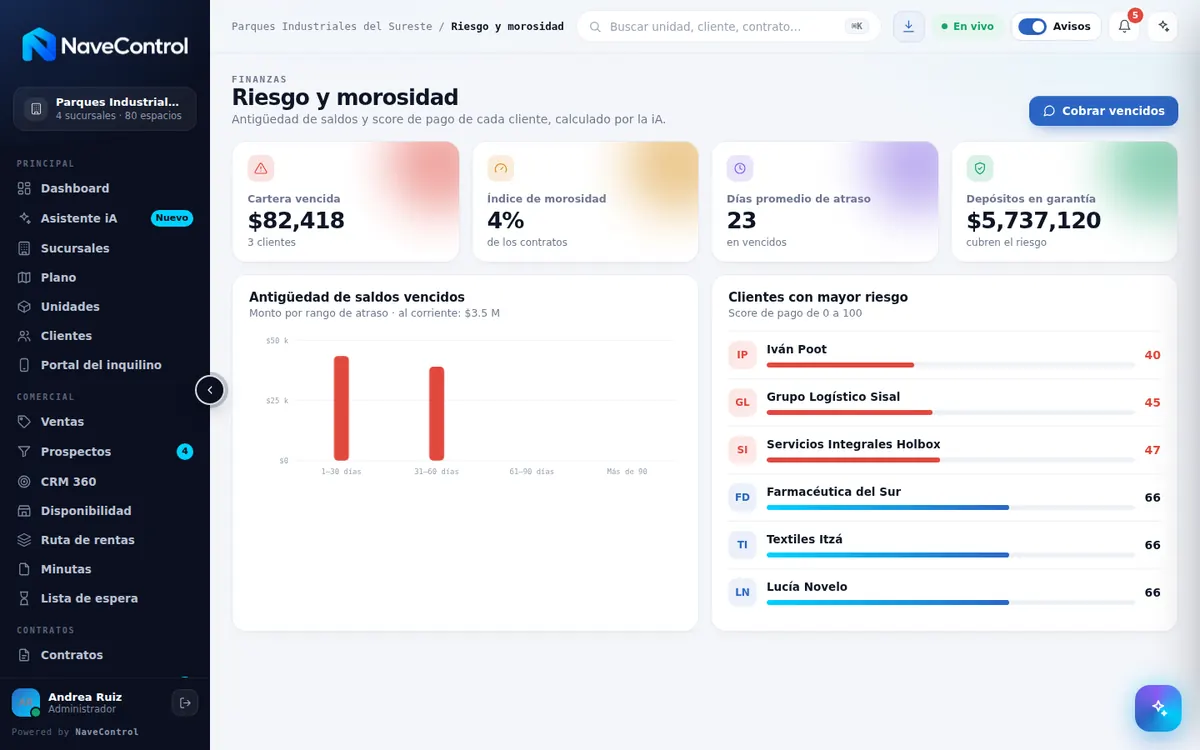The height and width of the screenshot is (750, 1200).
Task: Open the floating AI assistant button
Action: point(1158,708)
